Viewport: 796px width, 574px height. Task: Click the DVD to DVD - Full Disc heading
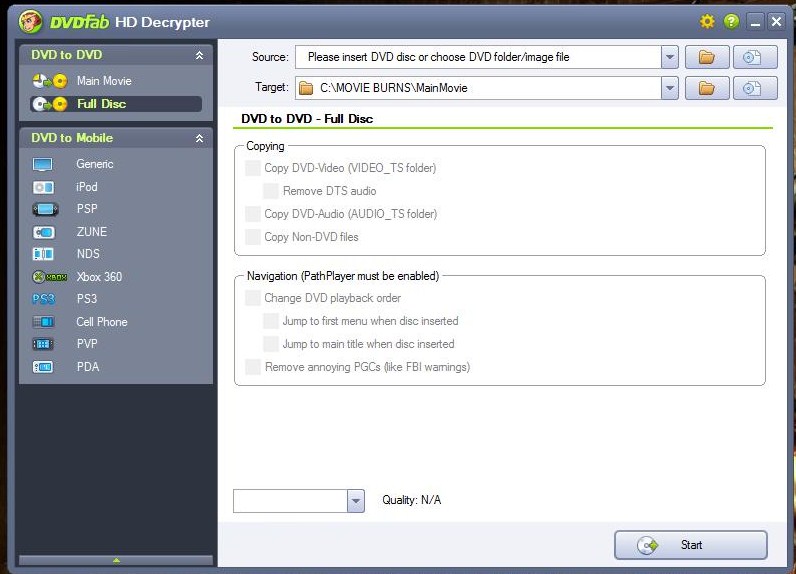coord(307,119)
